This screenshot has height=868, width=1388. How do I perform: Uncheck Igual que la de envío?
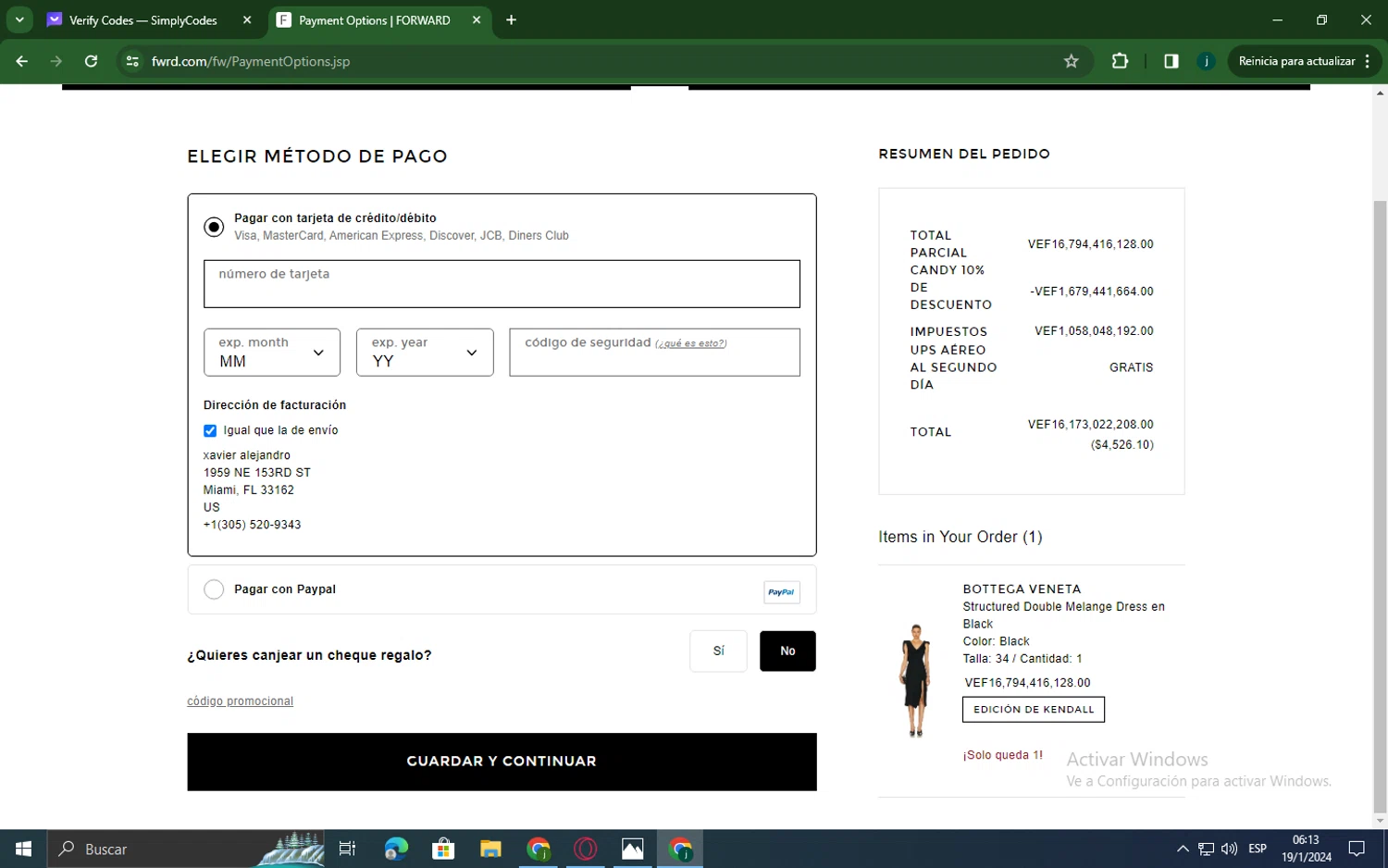(210, 430)
